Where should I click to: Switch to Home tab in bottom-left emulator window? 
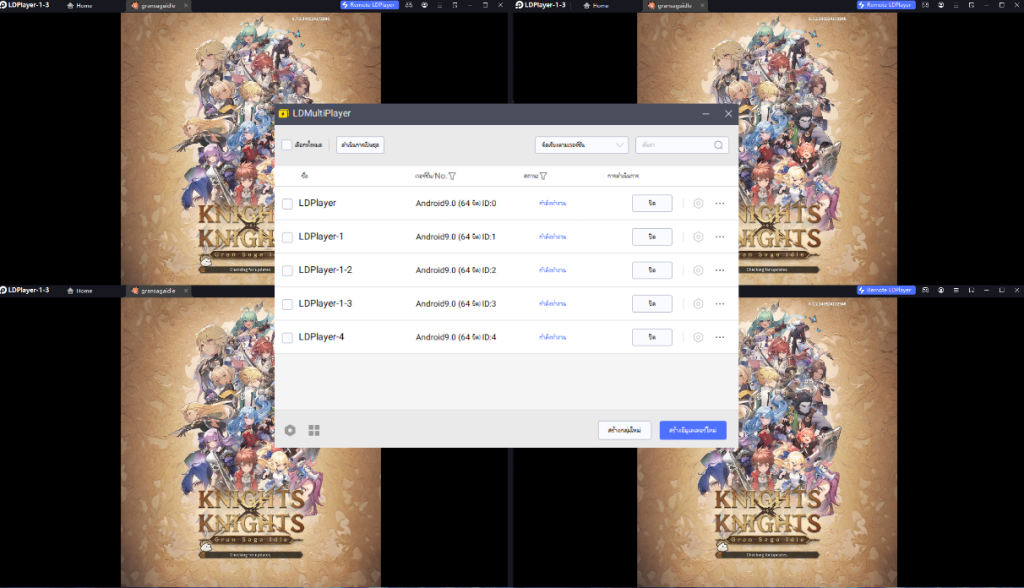[80, 291]
